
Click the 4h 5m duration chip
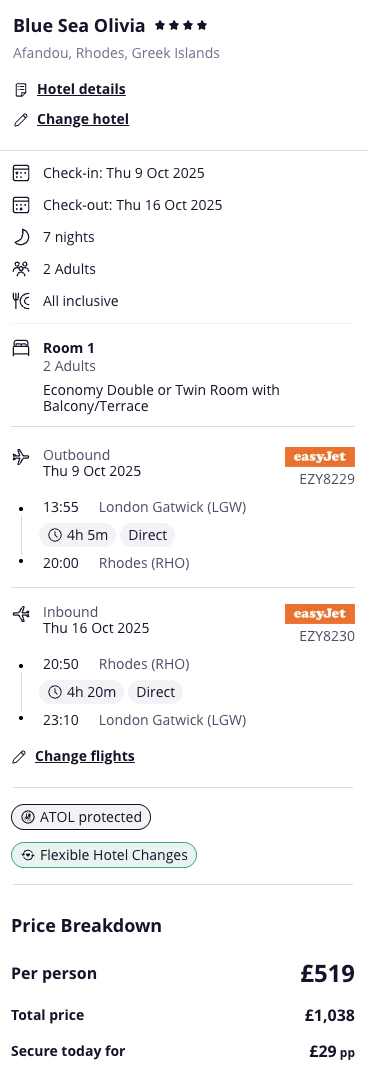pos(78,535)
